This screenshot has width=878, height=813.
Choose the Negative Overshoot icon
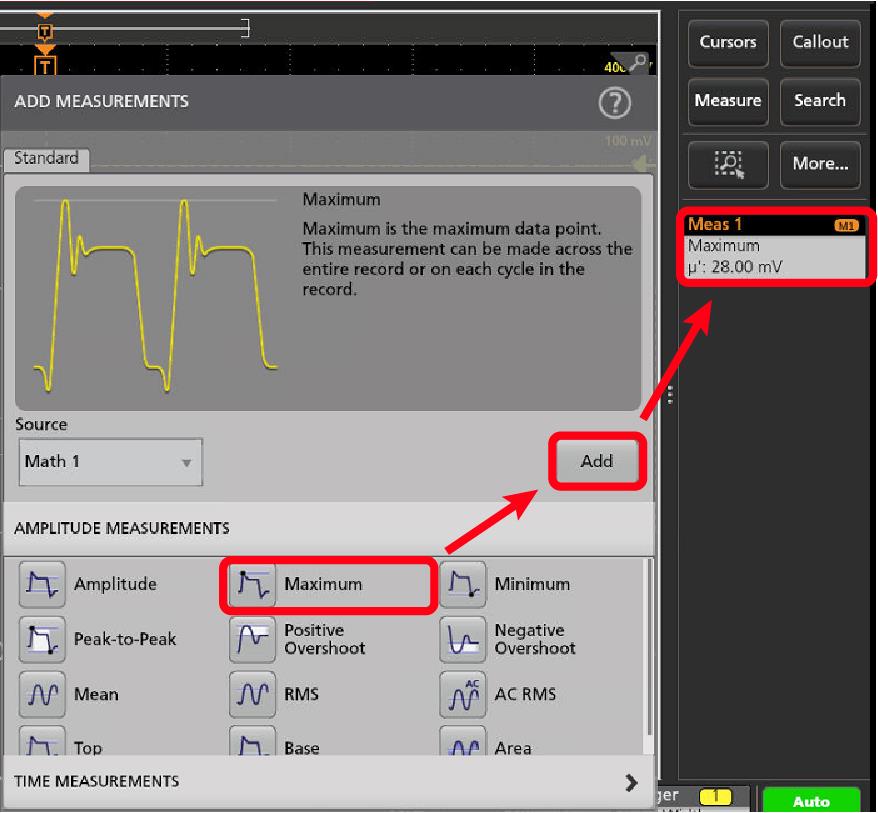pos(460,639)
